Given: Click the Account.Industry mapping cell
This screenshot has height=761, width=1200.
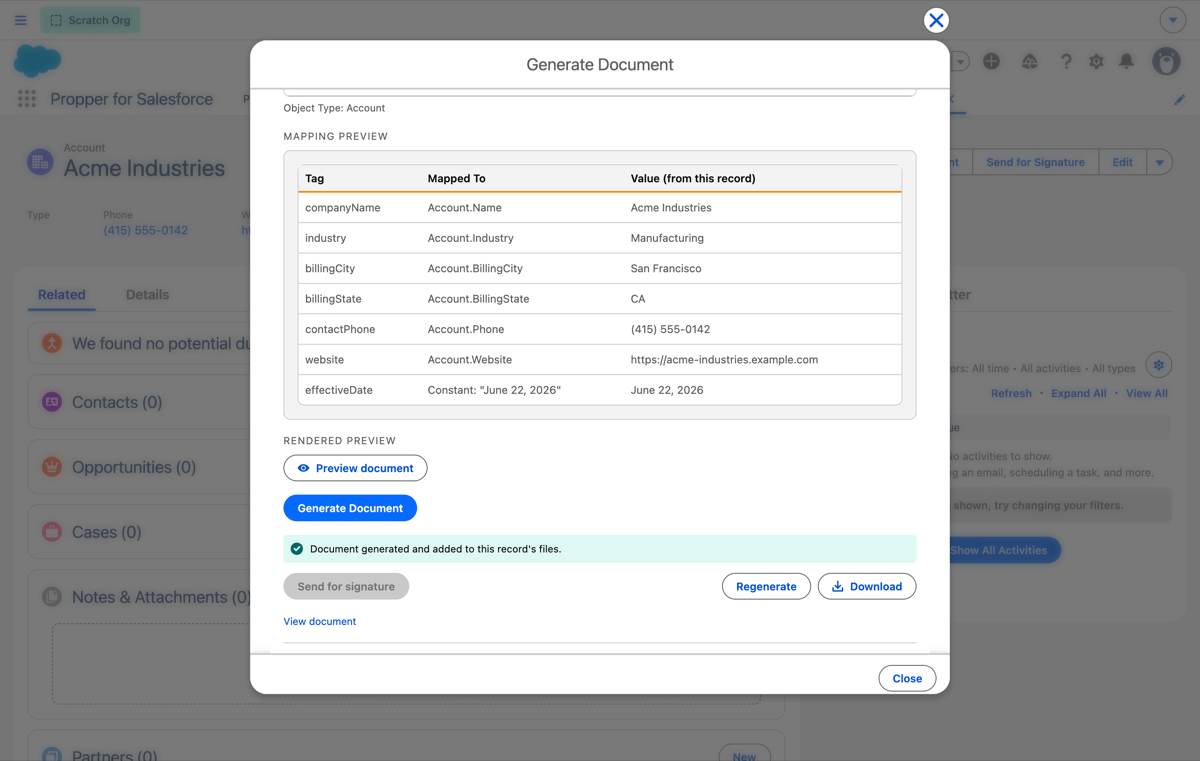Looking at the screenshot, I should [x=471, y=238].
